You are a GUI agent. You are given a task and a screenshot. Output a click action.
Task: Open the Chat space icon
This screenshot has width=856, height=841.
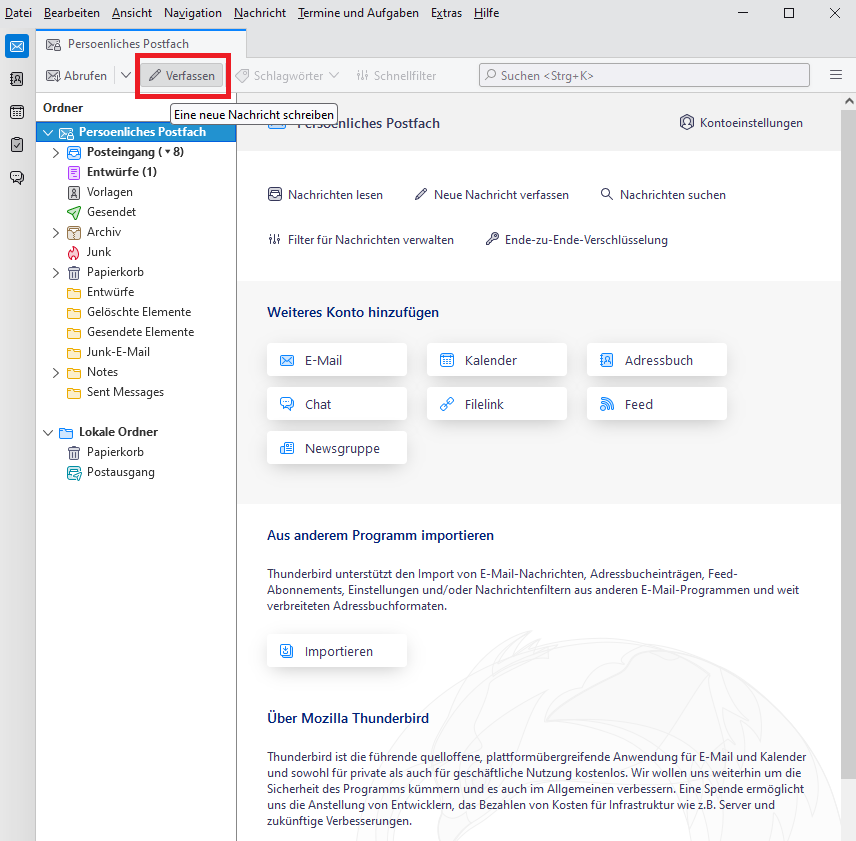pos(17,178)
